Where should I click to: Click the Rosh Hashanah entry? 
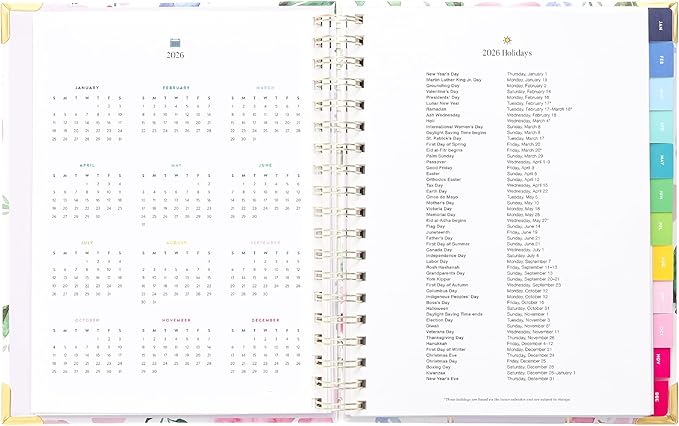[442, 268]
